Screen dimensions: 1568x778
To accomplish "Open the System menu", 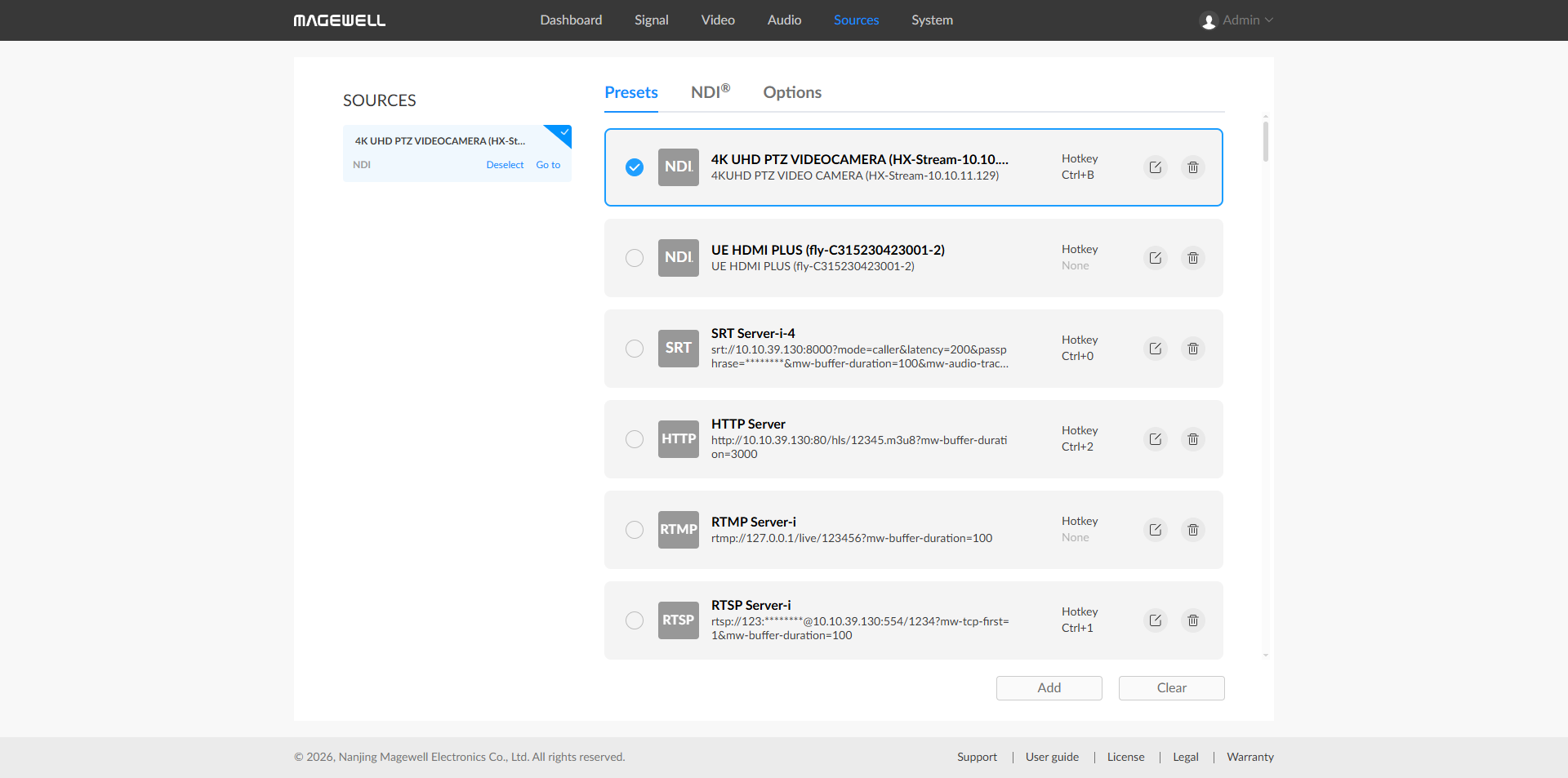I will tap(932, 20).
